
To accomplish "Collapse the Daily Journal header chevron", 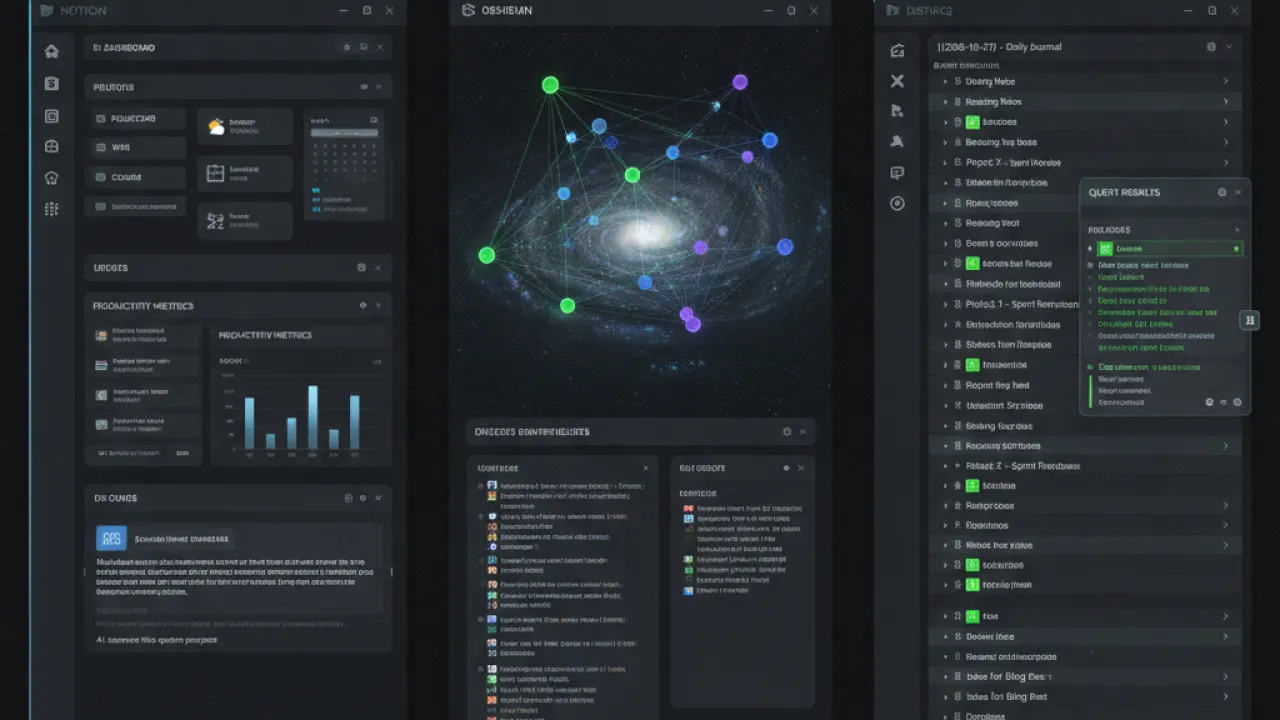I will 1229,47.
